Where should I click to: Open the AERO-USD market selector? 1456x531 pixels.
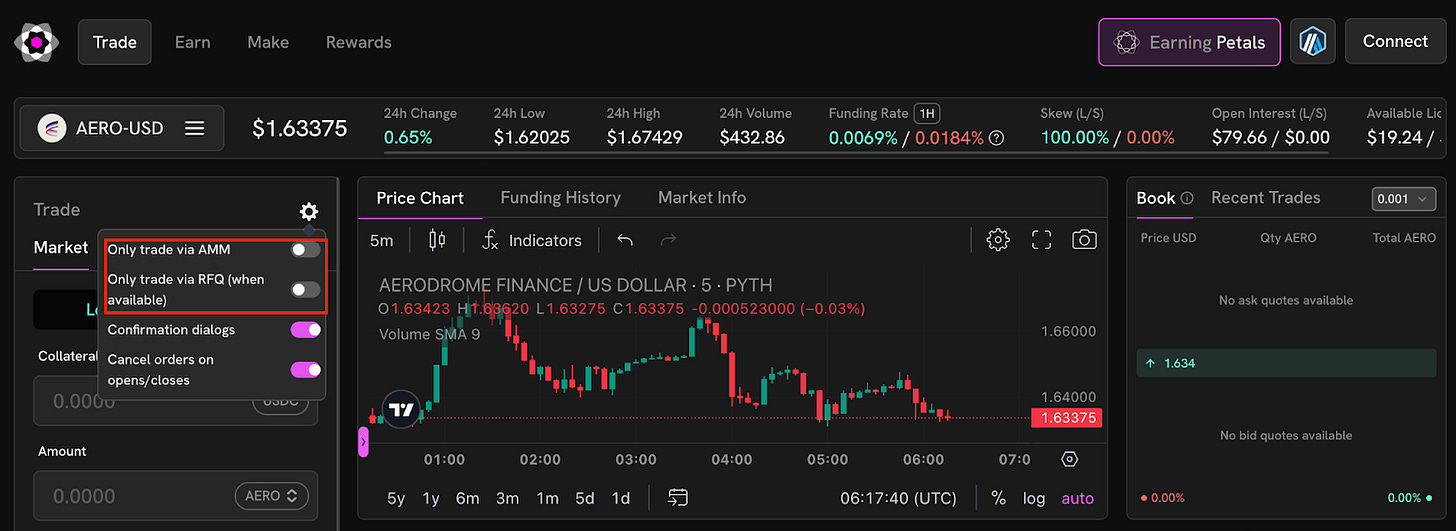point(122,128)
